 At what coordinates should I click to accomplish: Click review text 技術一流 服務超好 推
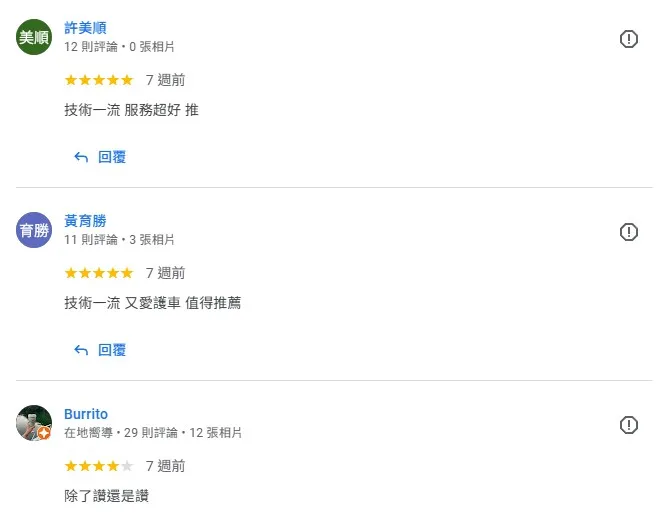tap(131, 110)
